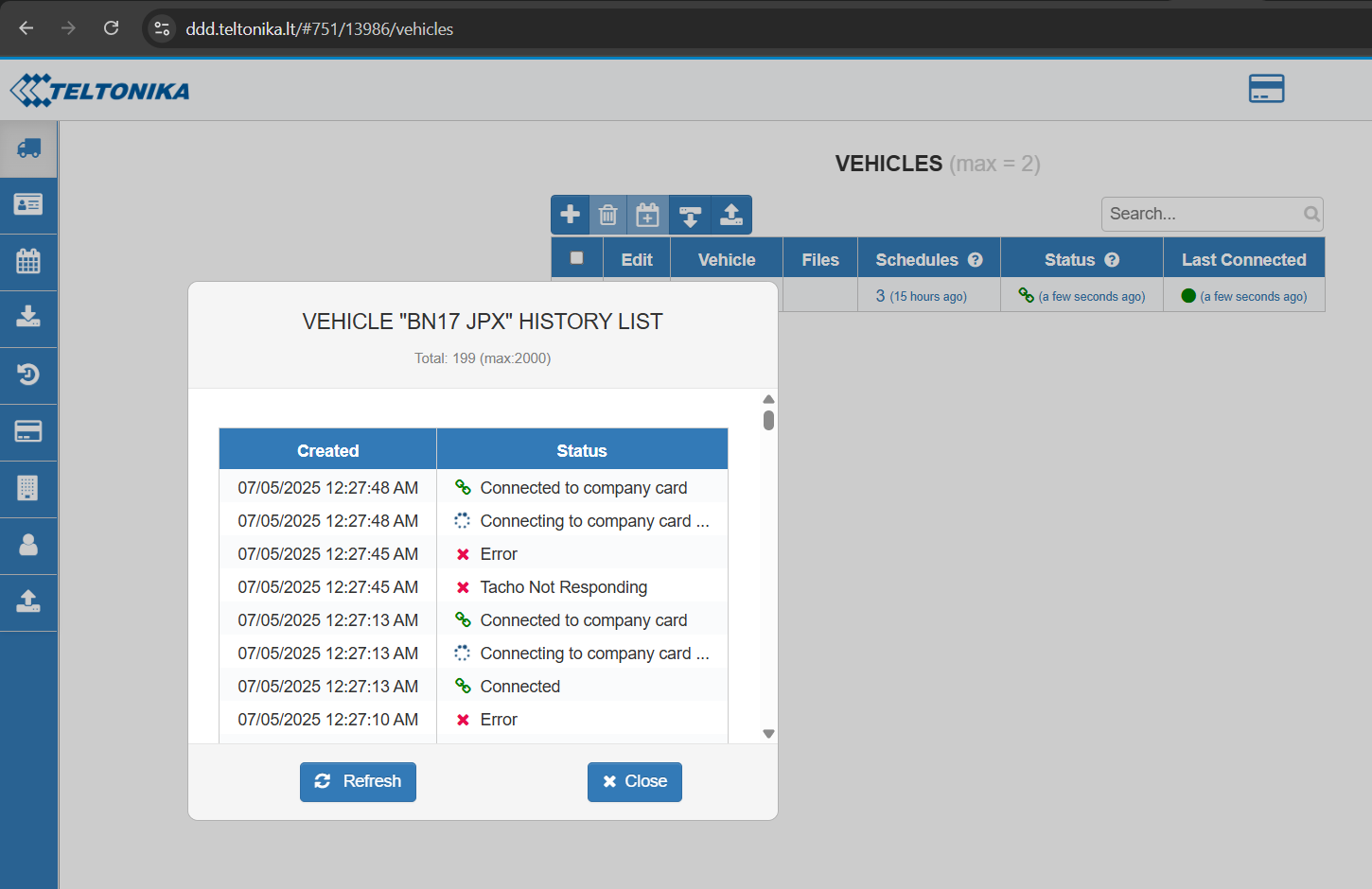Open the company cards sidebar icon
This screenshot has height=889, width=1372.
point(28,431)
